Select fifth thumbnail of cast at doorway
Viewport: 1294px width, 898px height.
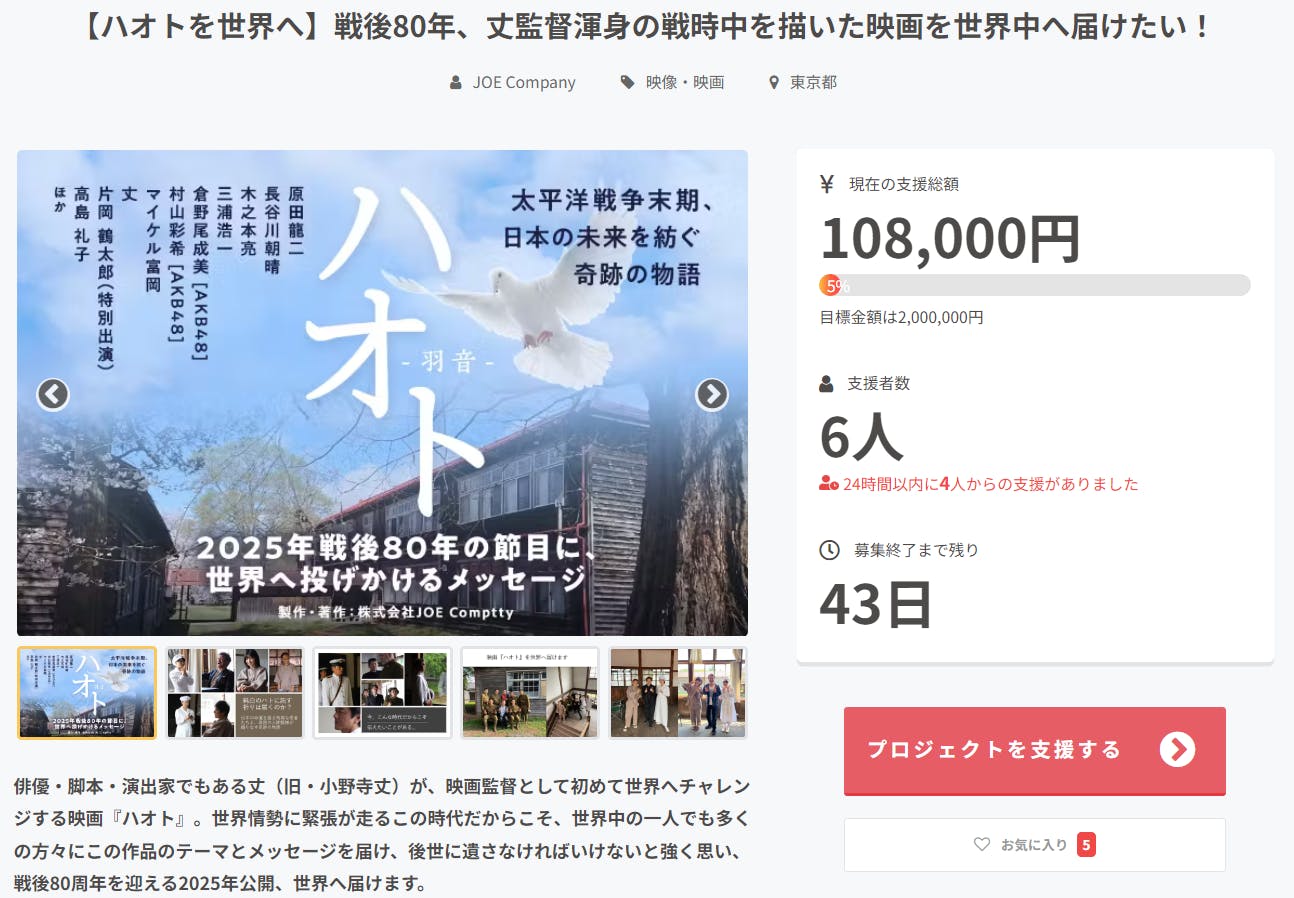pos(678,693)
